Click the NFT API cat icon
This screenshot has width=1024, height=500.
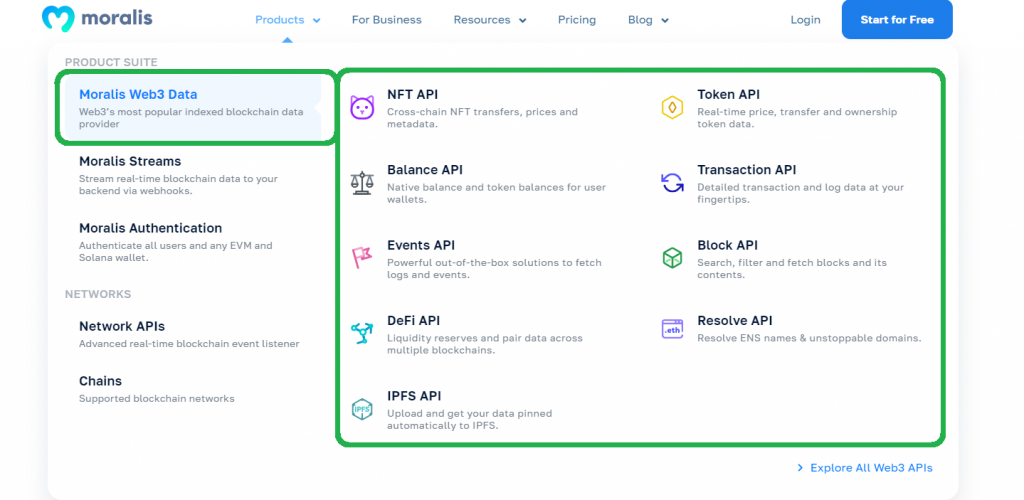pos(362,107)
